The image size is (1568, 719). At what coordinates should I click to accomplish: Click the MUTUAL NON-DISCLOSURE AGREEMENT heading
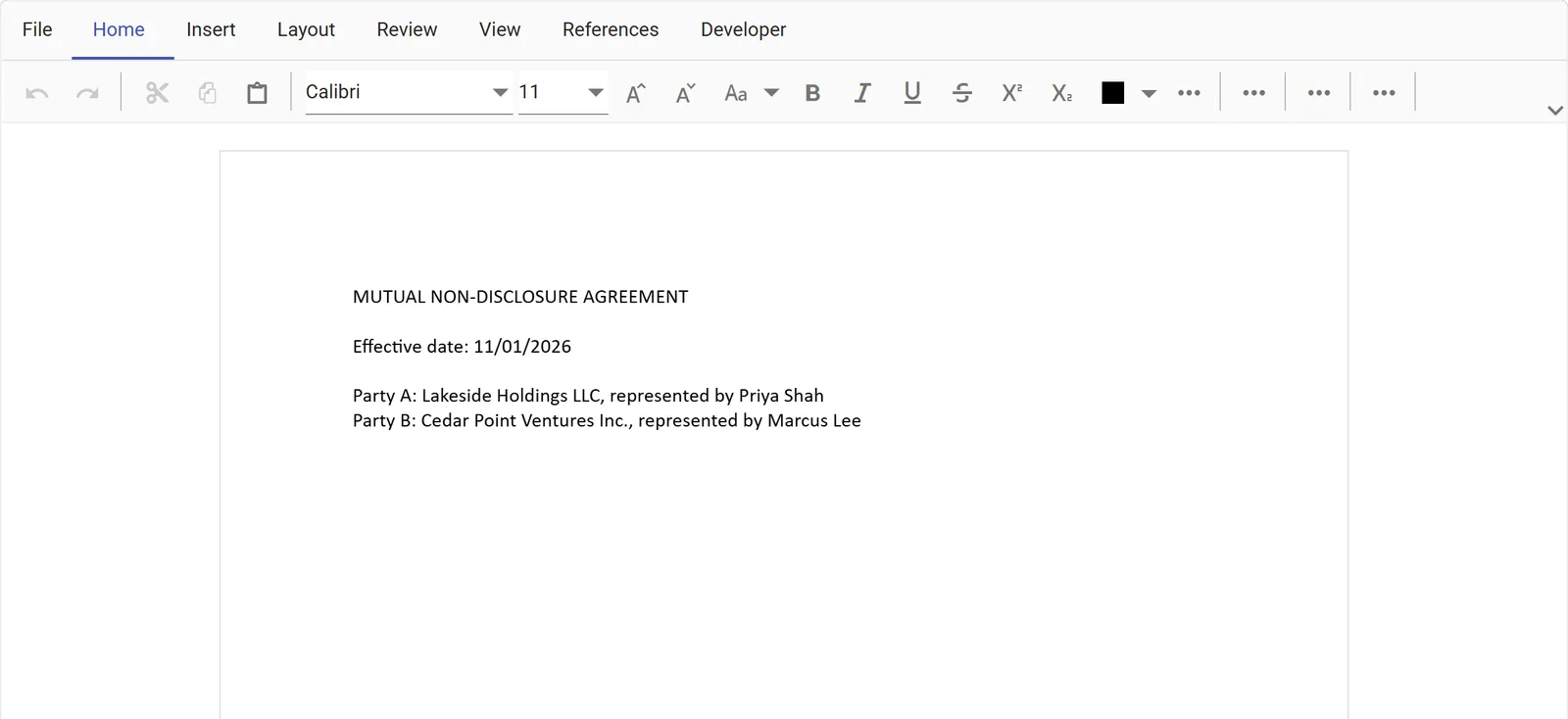pos(520,297)
